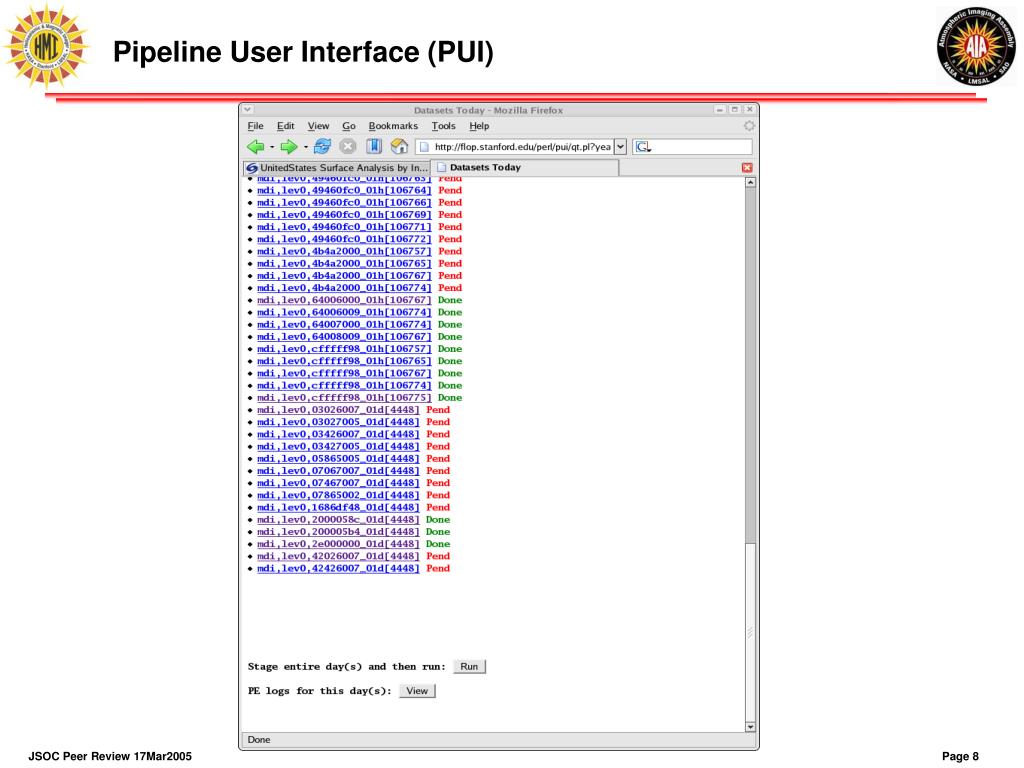Open link mdi,lev0,49460fc0_01h[106764]
Screen dimensions: 1024x768
pos(344,191)
